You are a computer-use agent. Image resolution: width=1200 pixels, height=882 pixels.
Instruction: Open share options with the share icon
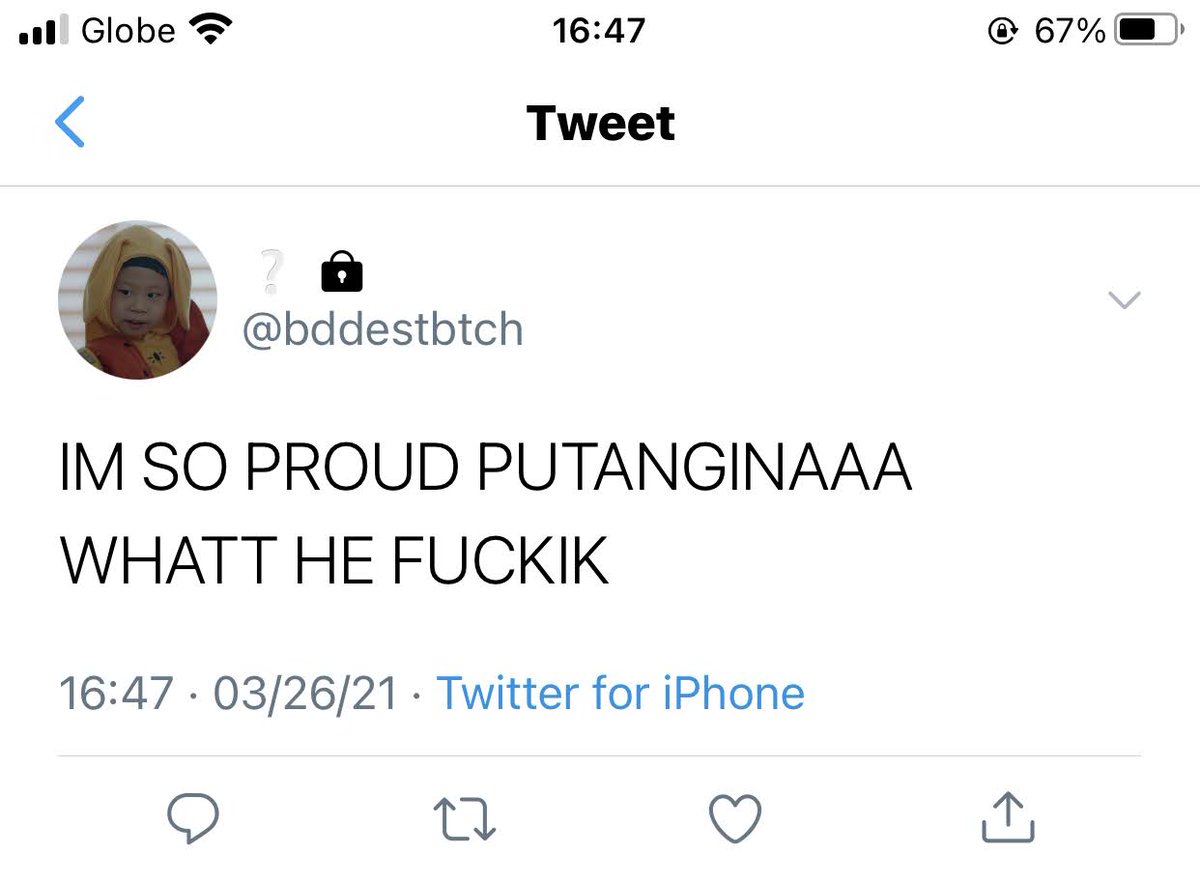[1007, 818]
